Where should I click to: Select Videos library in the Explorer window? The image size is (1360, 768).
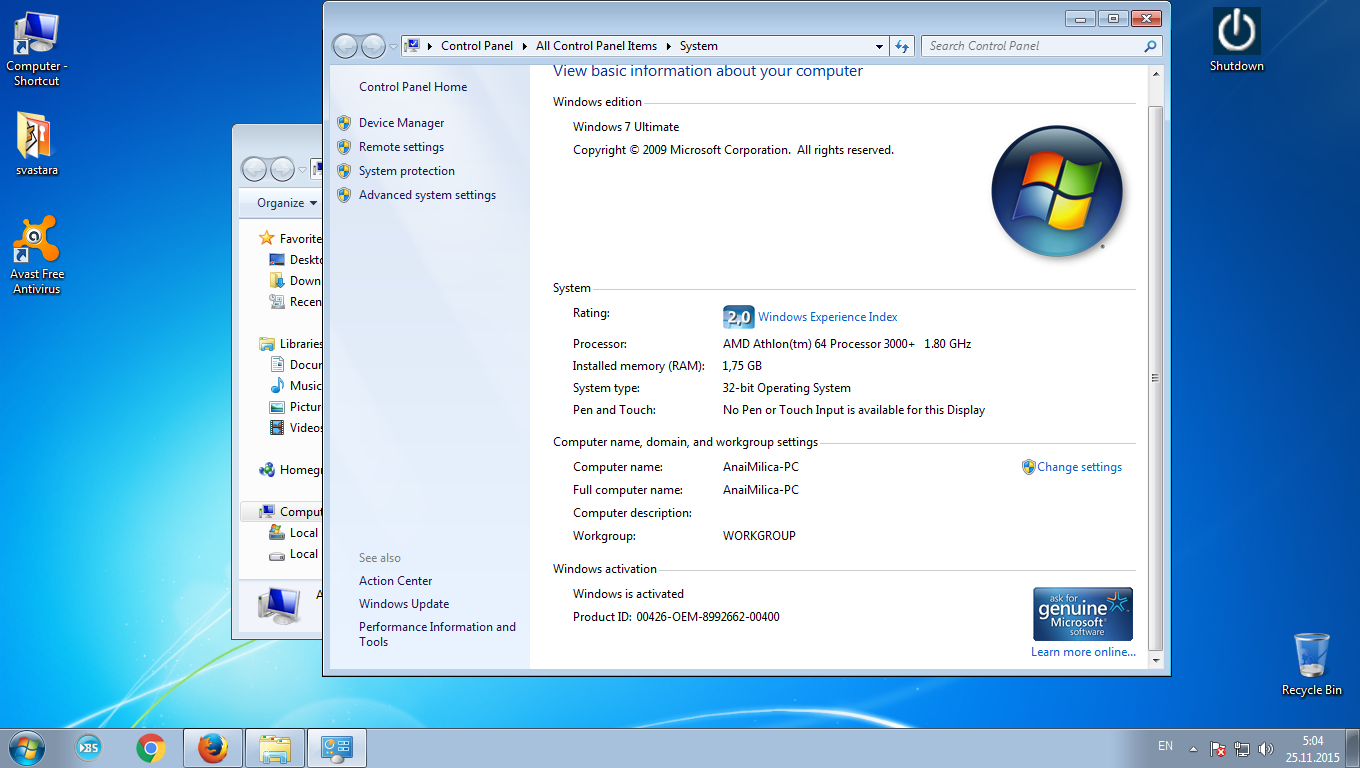[296, 428]
